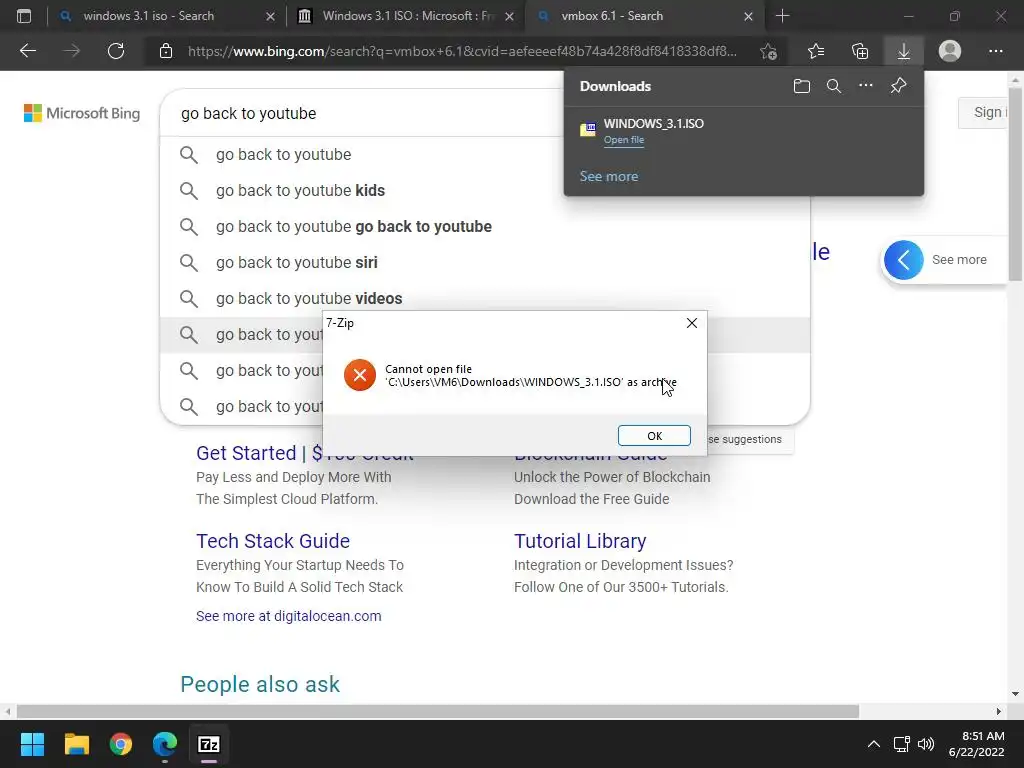Go back to the previous page
Viewport: 1024px width, 768px height.
tap(27, 51)
